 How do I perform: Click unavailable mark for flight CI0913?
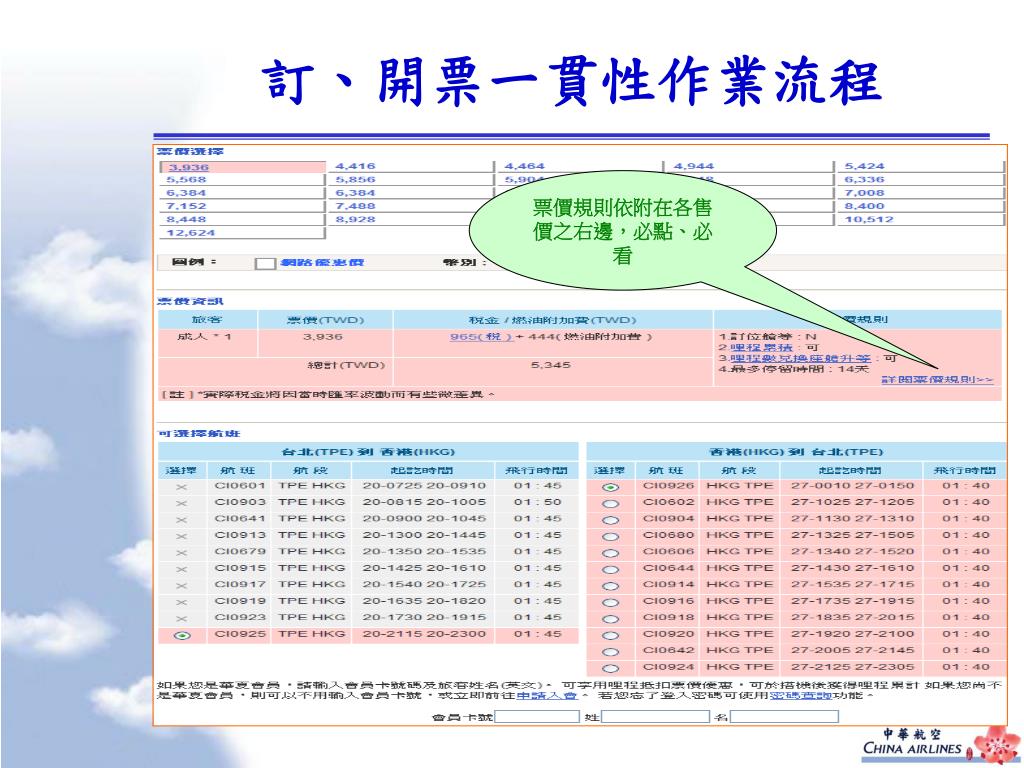(182, 536)
